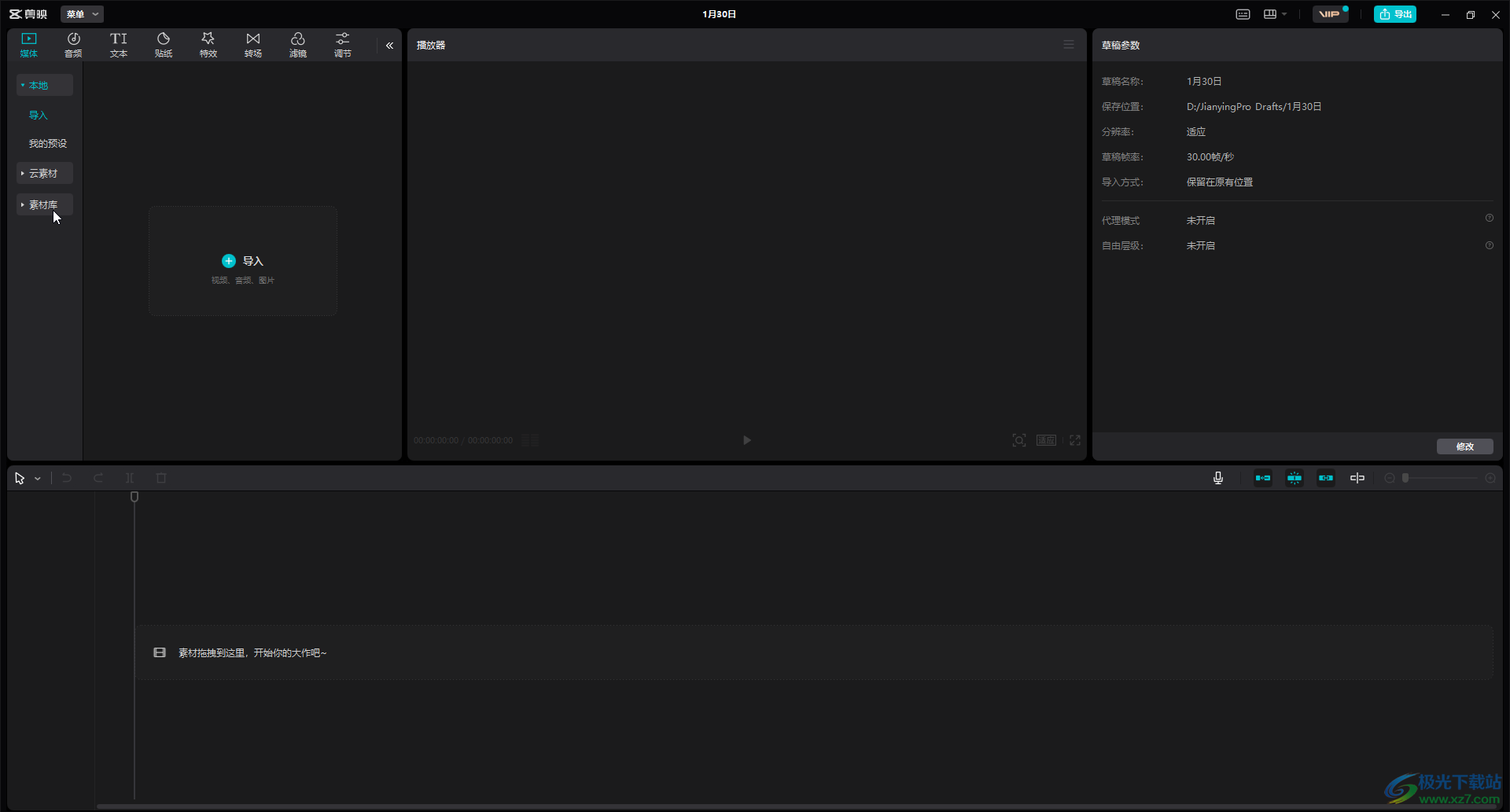The height and width of the screenshot is (812, 1510).
Task: Open the 文本 text tab
Action: [119, 45]
